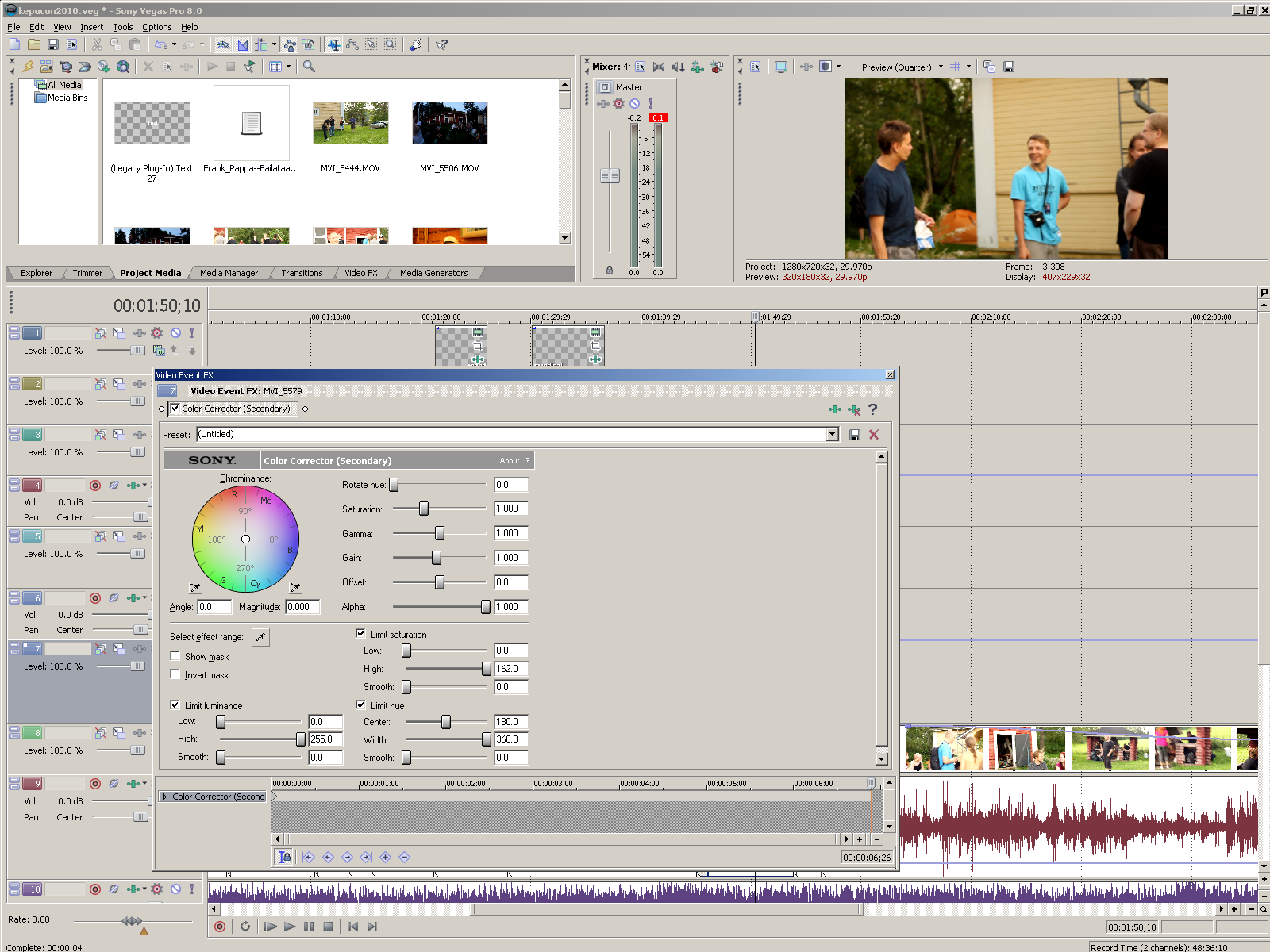
Task: Enable the Show mask checkbox
Action: pyautogui.click(x=175, y=656)
